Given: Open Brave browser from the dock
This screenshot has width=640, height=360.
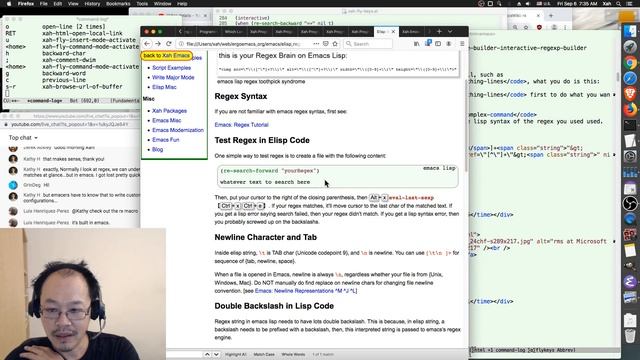Looking at the screenshot, I should click(x=630, y=93).
